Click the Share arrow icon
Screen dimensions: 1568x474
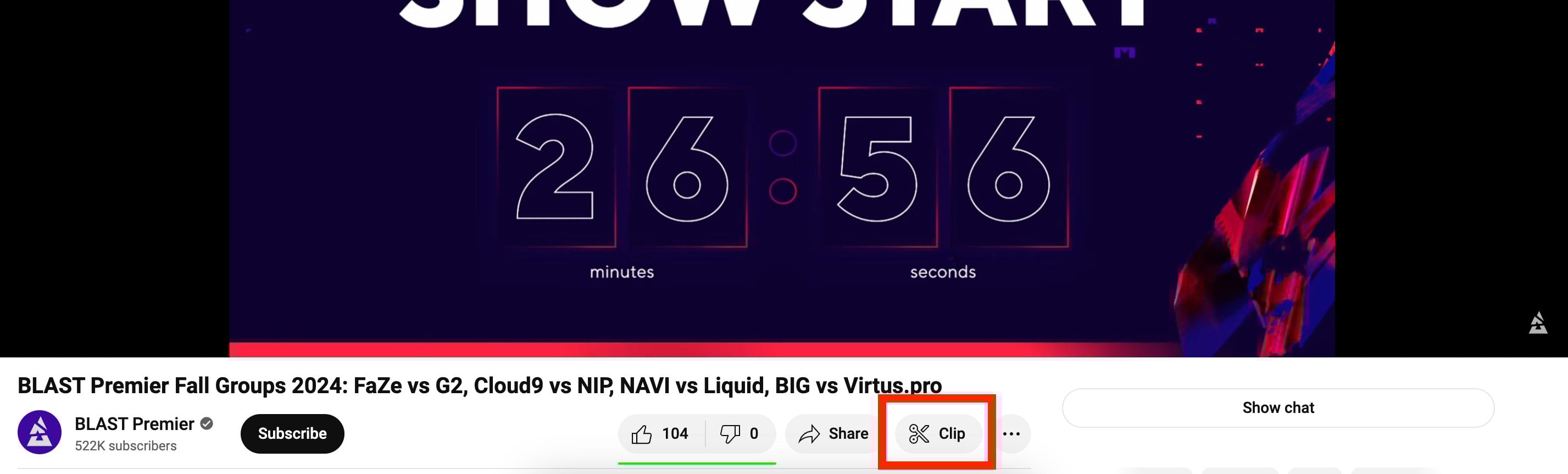pyautogui.click(x=809, y=434)
